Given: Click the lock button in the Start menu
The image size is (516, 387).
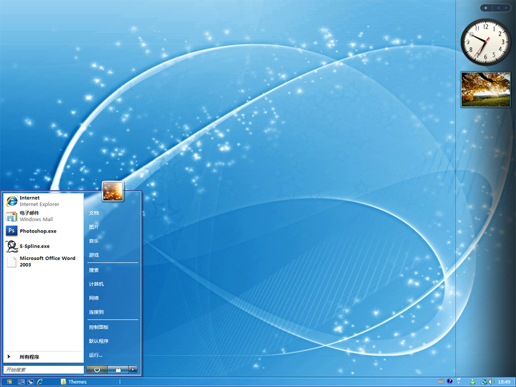Looking at the screenshot, I should [x=118, y=370].
